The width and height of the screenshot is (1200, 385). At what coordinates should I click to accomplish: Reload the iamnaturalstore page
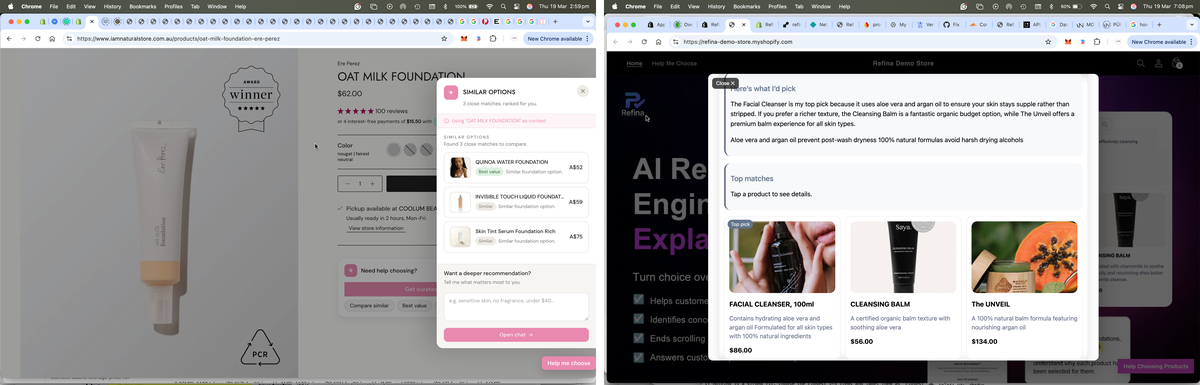click(x=38, y=39)
